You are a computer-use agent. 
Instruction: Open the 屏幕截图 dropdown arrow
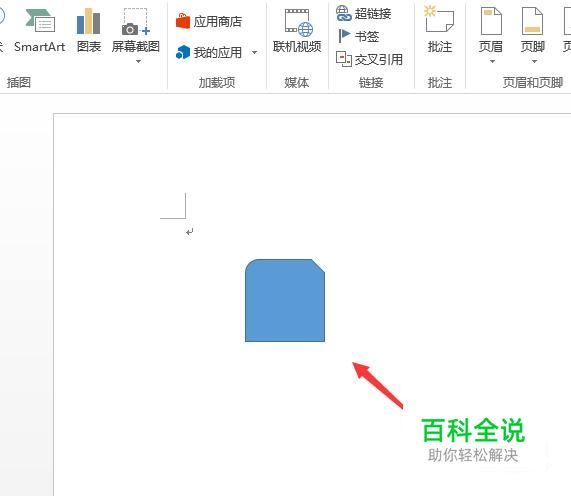[138, 62]
